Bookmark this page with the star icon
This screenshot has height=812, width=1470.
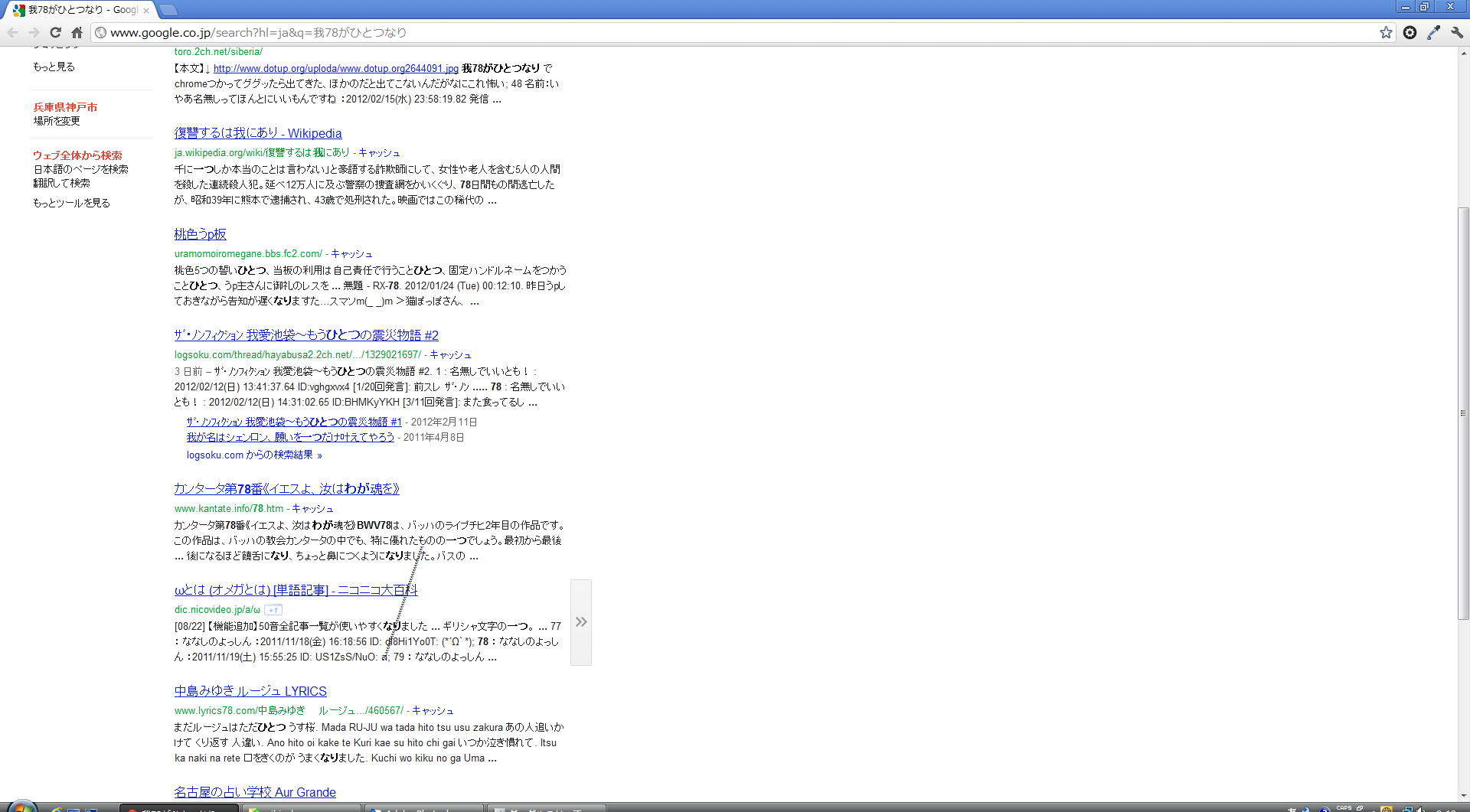[x=1386, y=32]
